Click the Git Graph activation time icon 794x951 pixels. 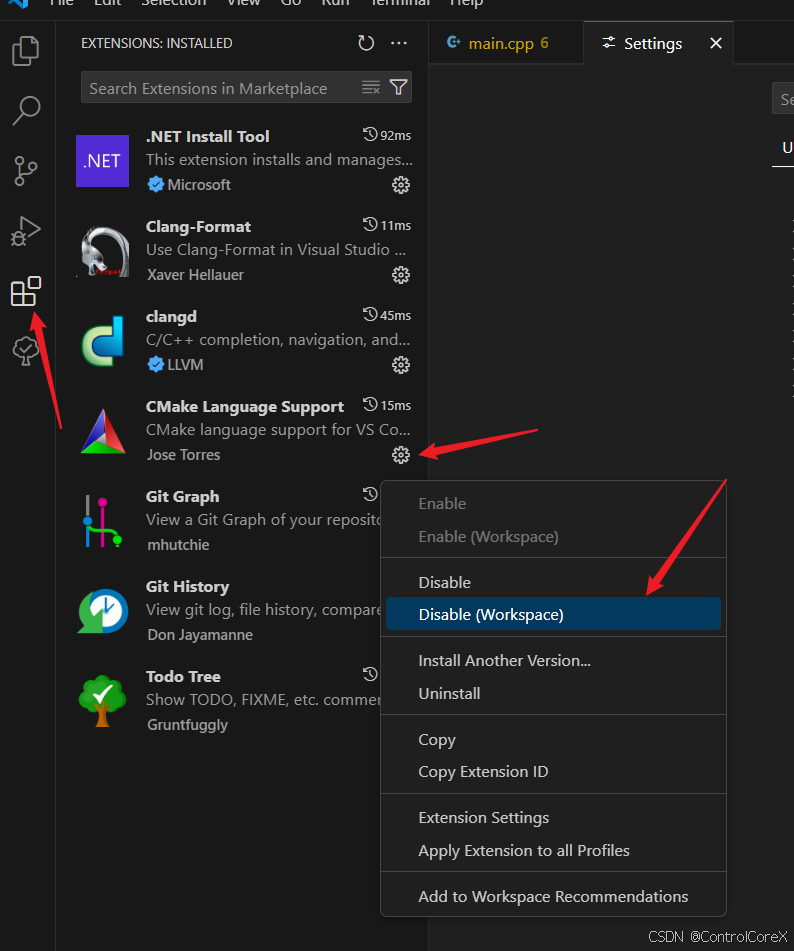tap(370, 494)
